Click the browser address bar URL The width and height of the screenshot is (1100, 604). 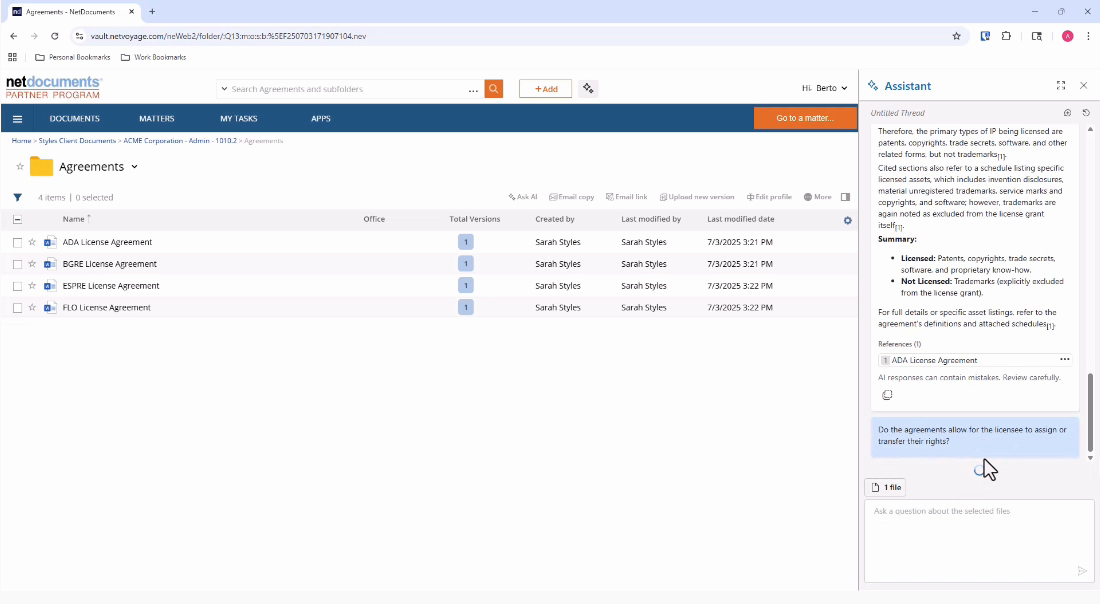tap(228, 36)
